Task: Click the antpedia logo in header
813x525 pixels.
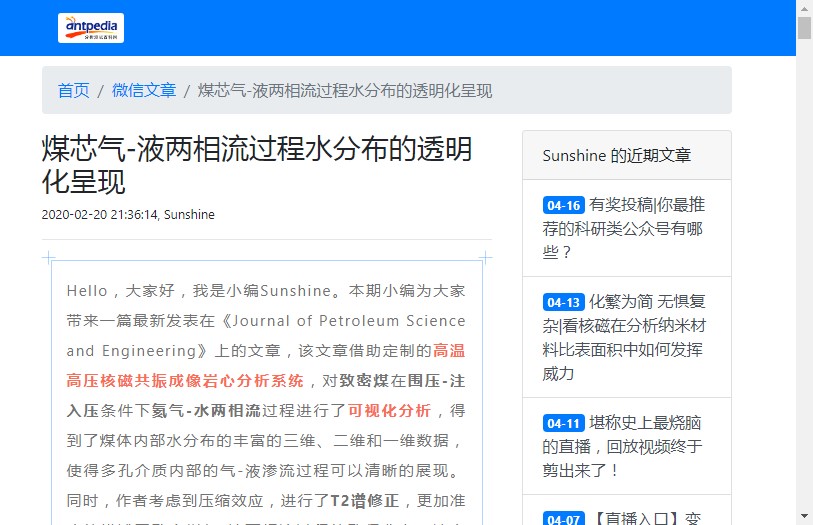Action: click(91, 28)
